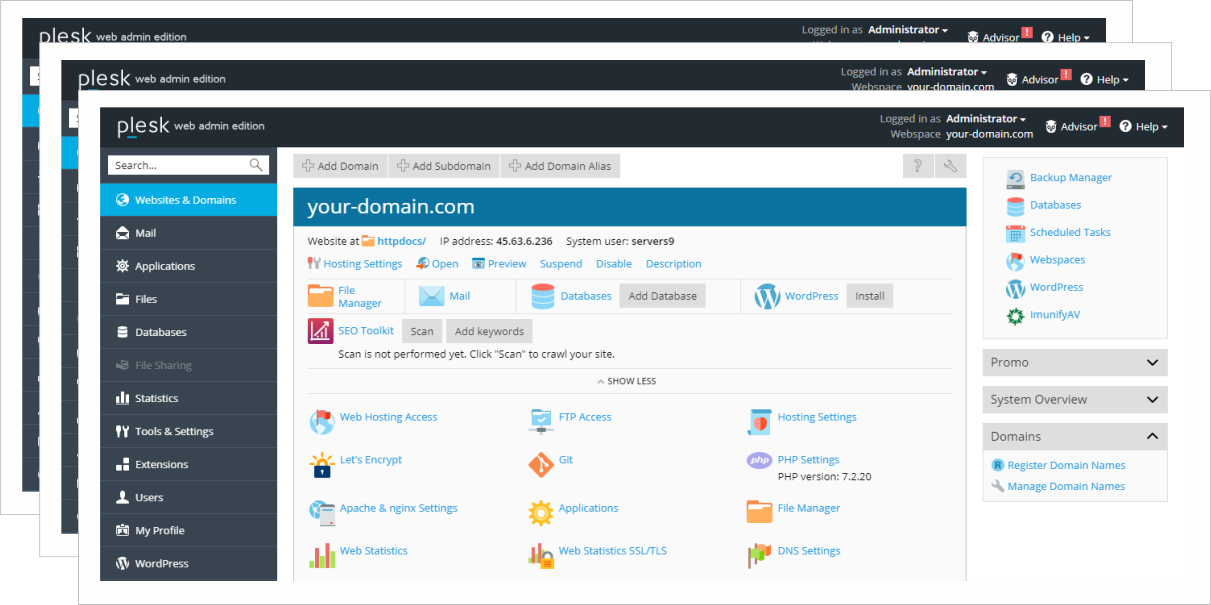This screenshot has width=1211, height=605.
Task: Open the ImunifyAV icon
Action: coord(1015,315)
